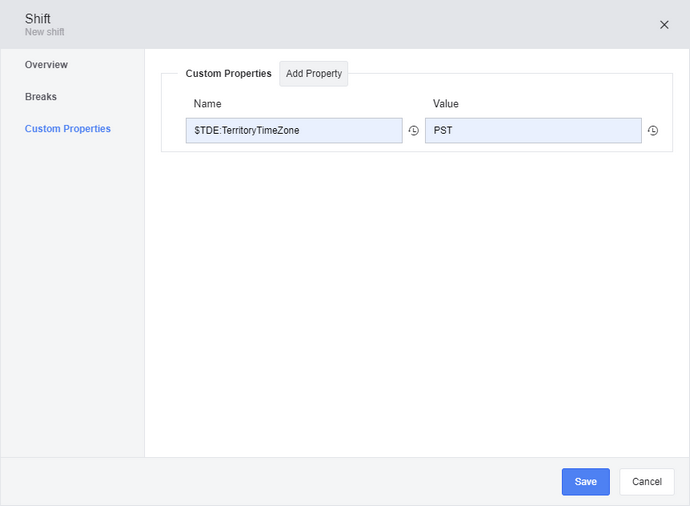Edit the $TDE:TerritoryTimeZone name field
This screenshot has width=690, height=506.
tap(294, 131)
